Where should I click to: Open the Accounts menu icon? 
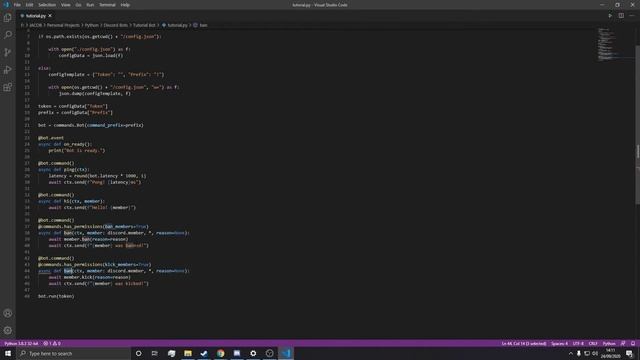coord(8,313)
